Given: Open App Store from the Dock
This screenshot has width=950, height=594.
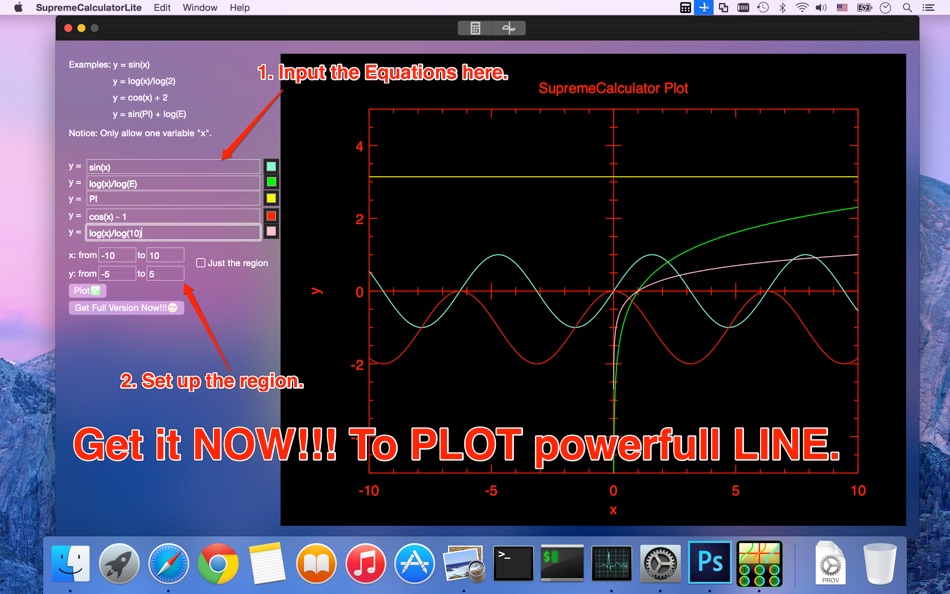Looking at the screenshot, I should (414, 564).
